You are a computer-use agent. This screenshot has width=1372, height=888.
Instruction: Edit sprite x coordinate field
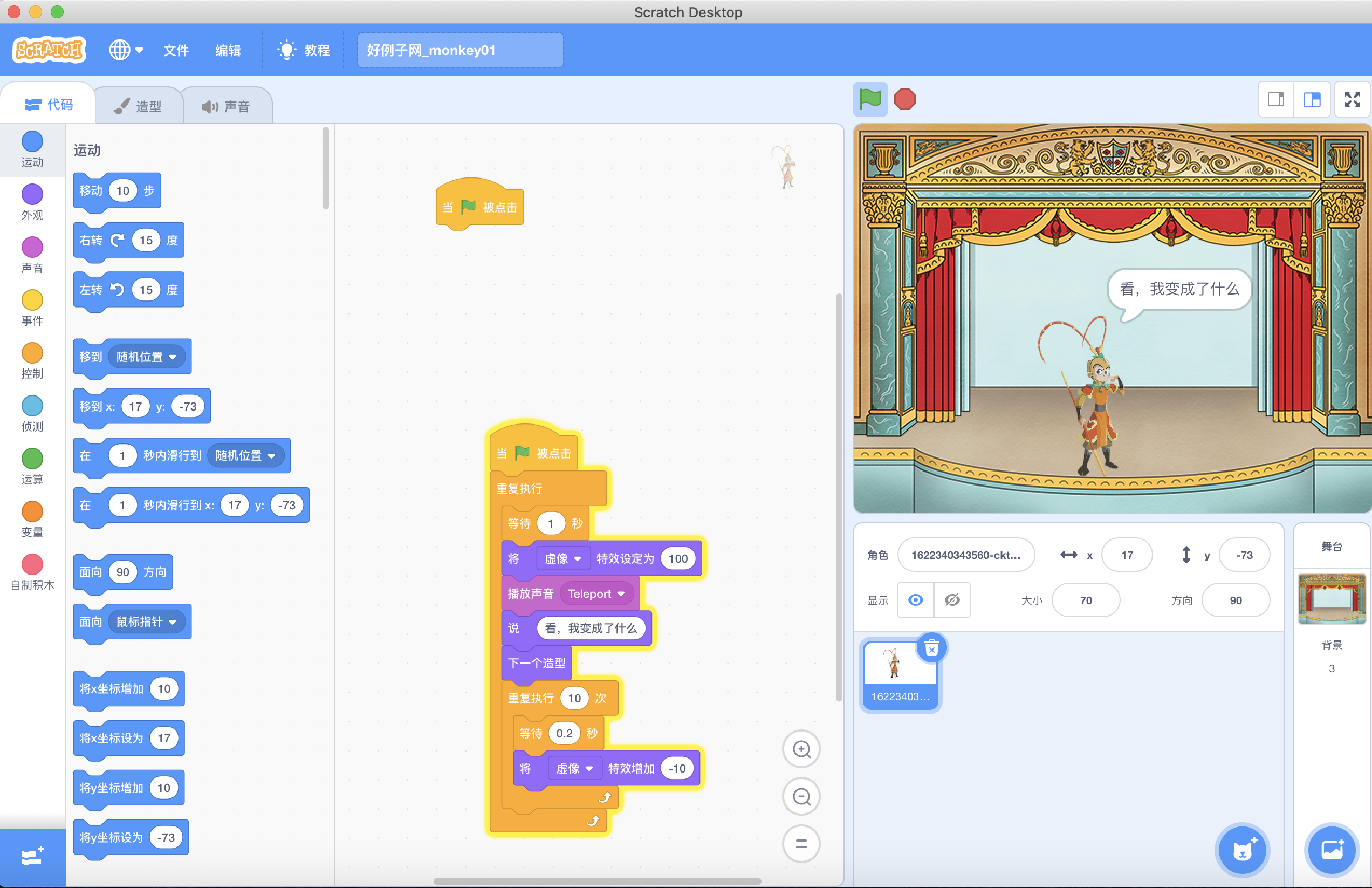click(1127, 555)
